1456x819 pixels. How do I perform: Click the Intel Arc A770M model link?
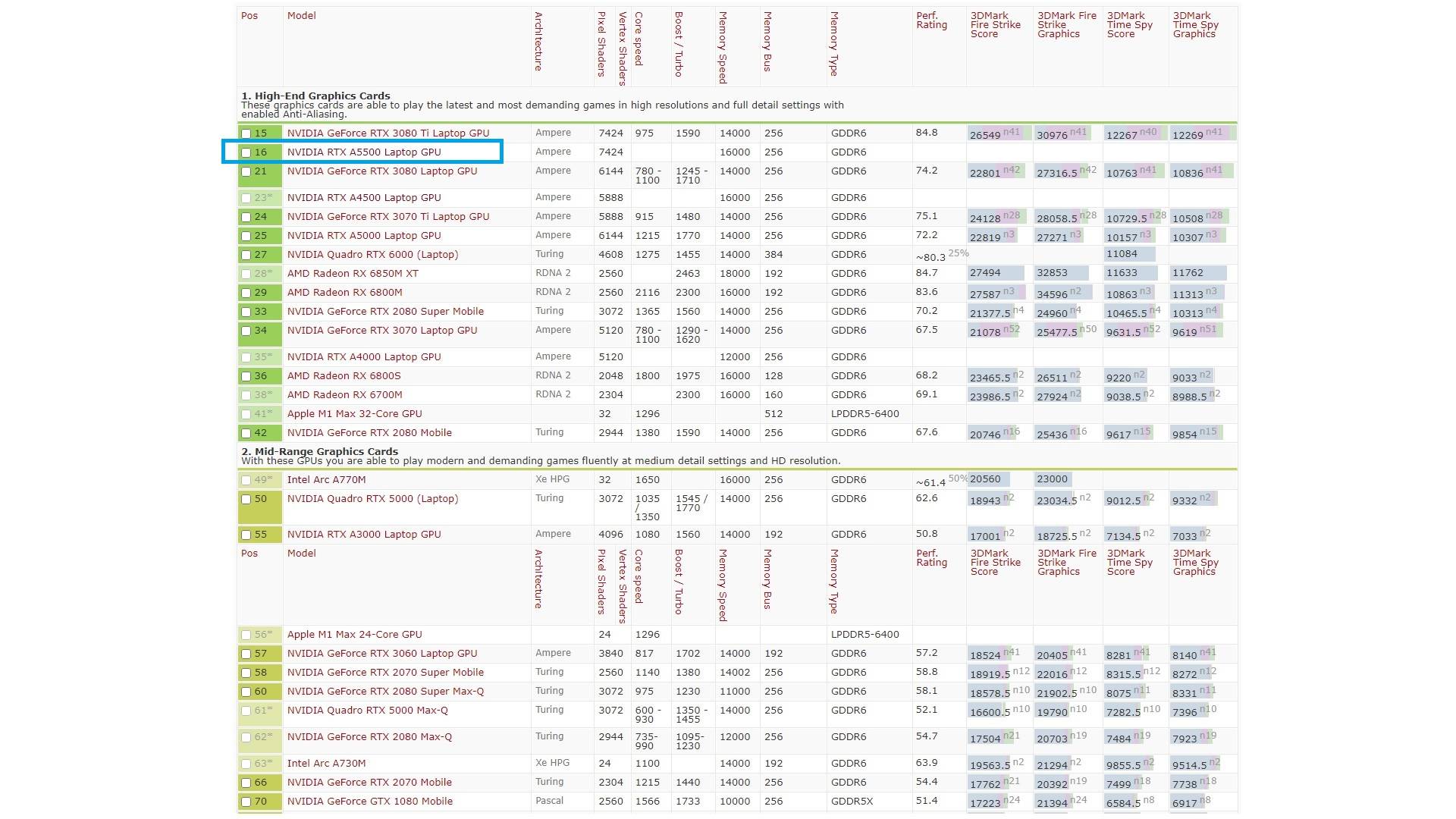(x=326, y=480)
